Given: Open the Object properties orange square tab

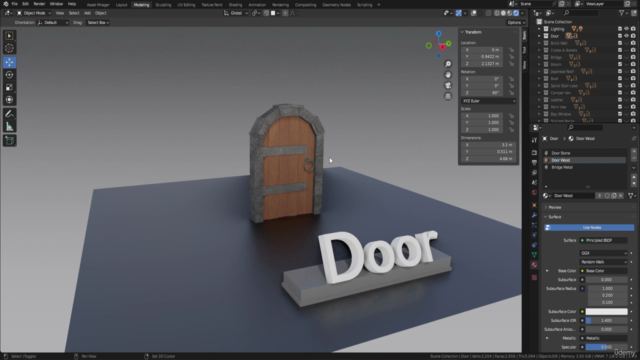Looking at the screenshot, I should [x=534, y=205].
